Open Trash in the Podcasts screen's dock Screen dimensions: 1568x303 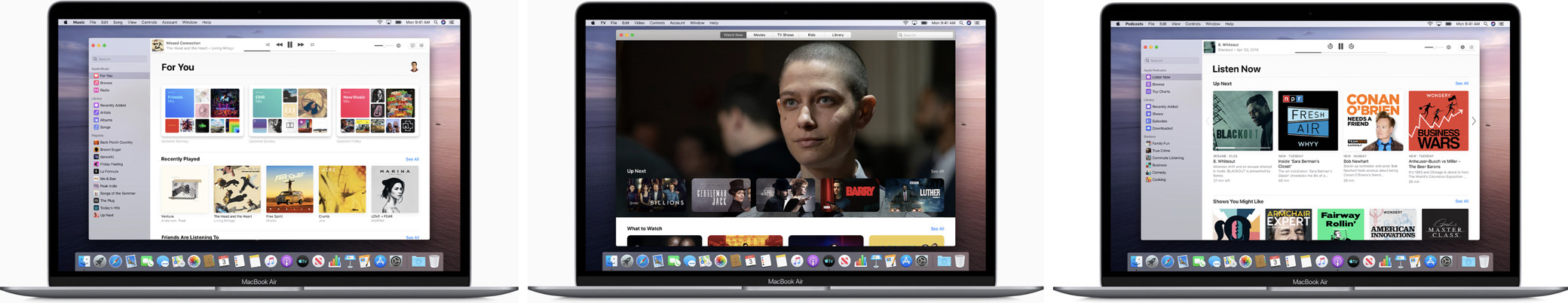(x=1484, y=262)
